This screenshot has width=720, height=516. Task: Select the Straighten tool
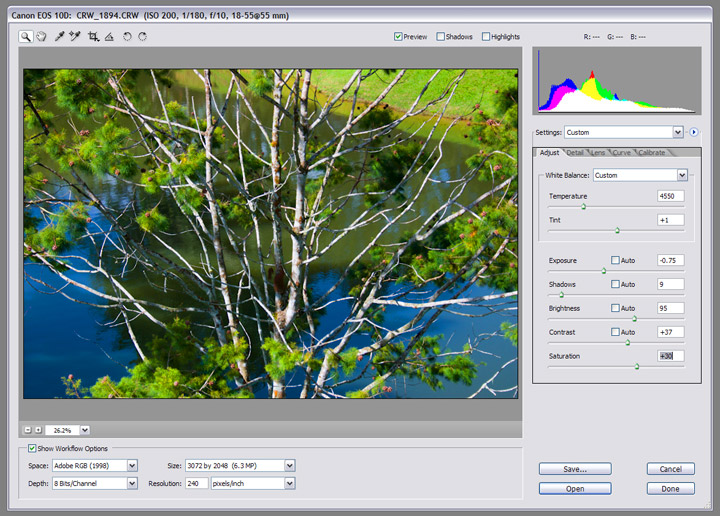click(x=109, y=37)
